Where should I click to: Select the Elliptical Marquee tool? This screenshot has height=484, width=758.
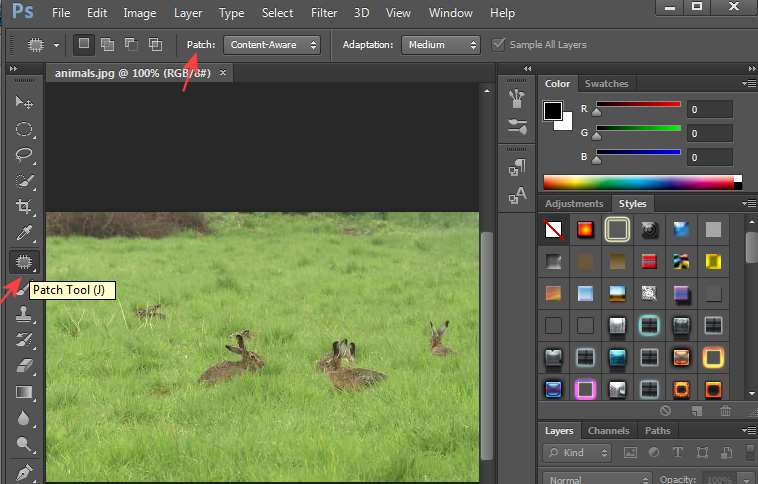coord(24,129)
